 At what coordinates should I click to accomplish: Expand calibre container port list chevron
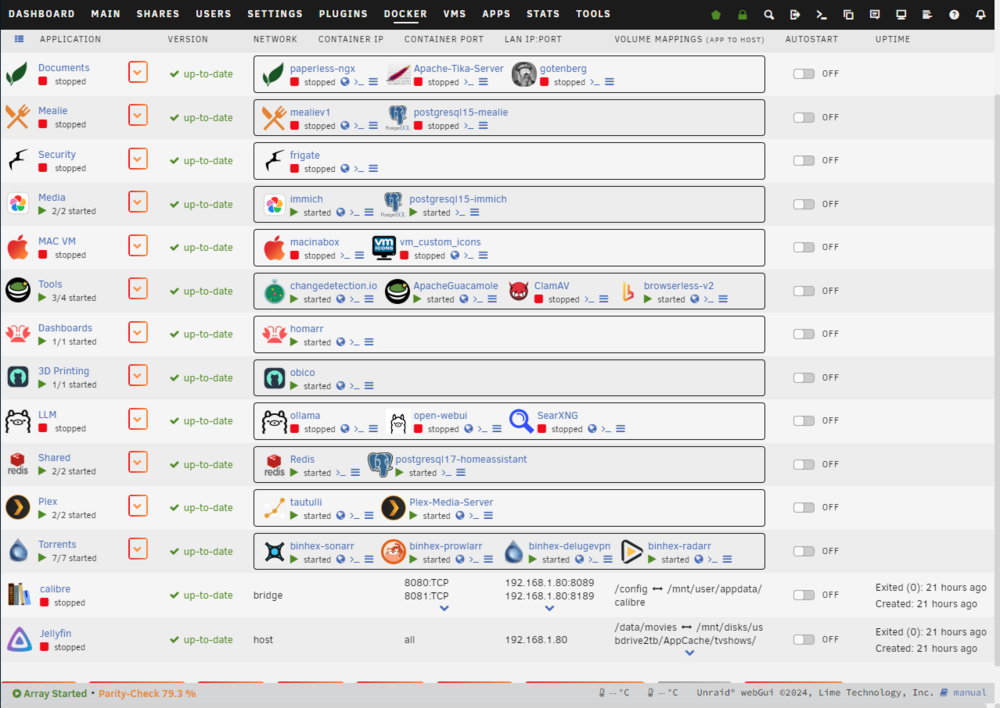pos(445,608)
